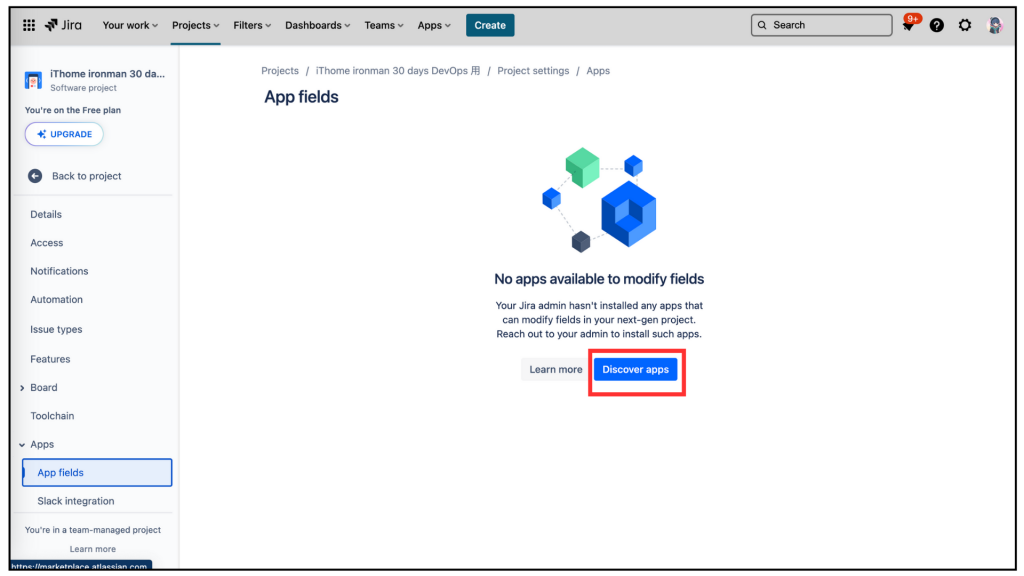Click the Apps label in sidebar
Screen dimensions: 1024x576
pyautogui.click(x=42, y=445)
